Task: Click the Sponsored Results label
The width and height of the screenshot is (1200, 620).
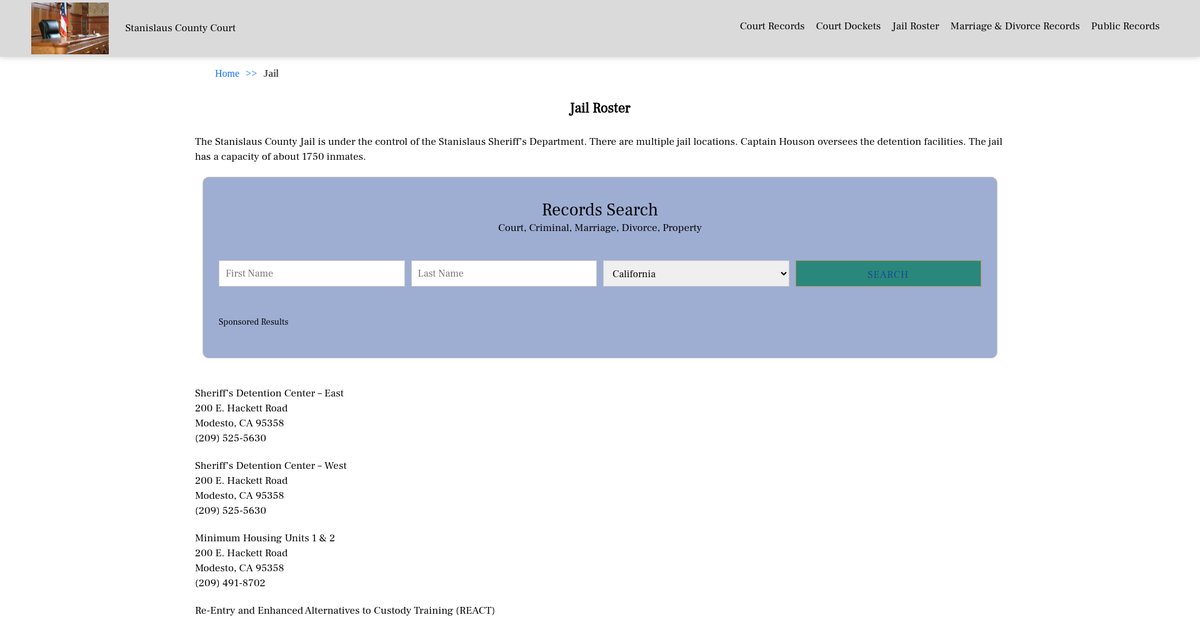Action: click(x=253, y=322)
